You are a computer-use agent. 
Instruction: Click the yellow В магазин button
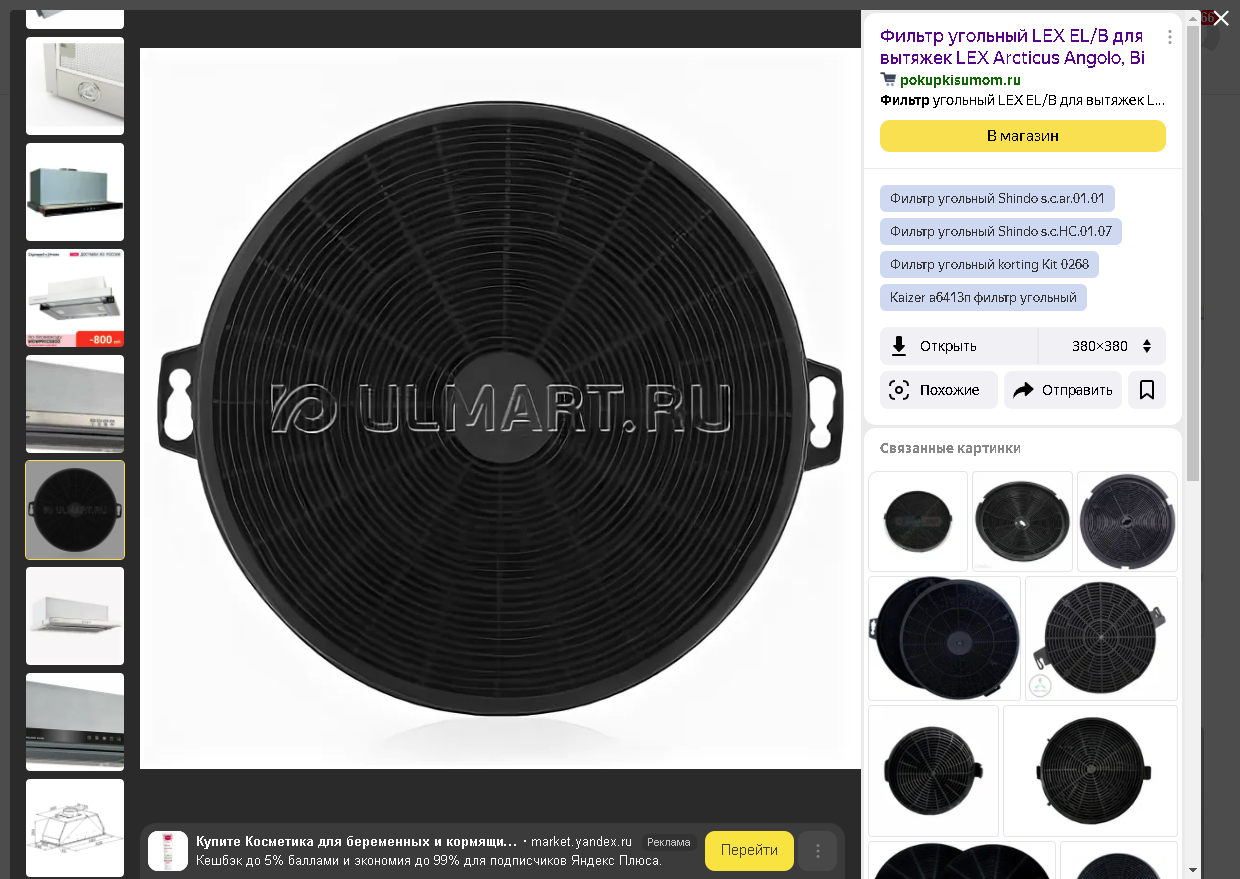(x=1023, y=136)
